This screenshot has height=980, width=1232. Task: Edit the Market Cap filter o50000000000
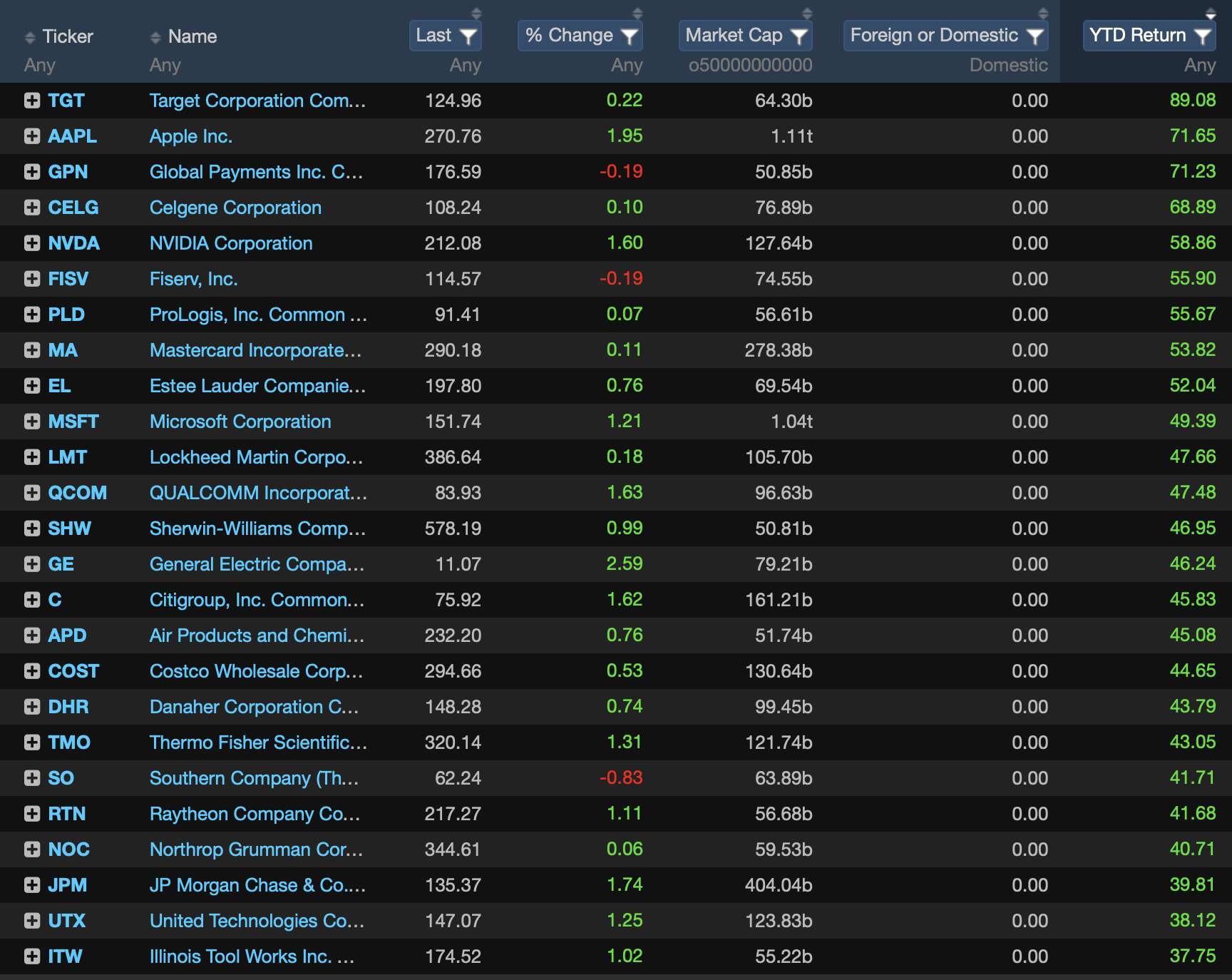click(750, 66)
